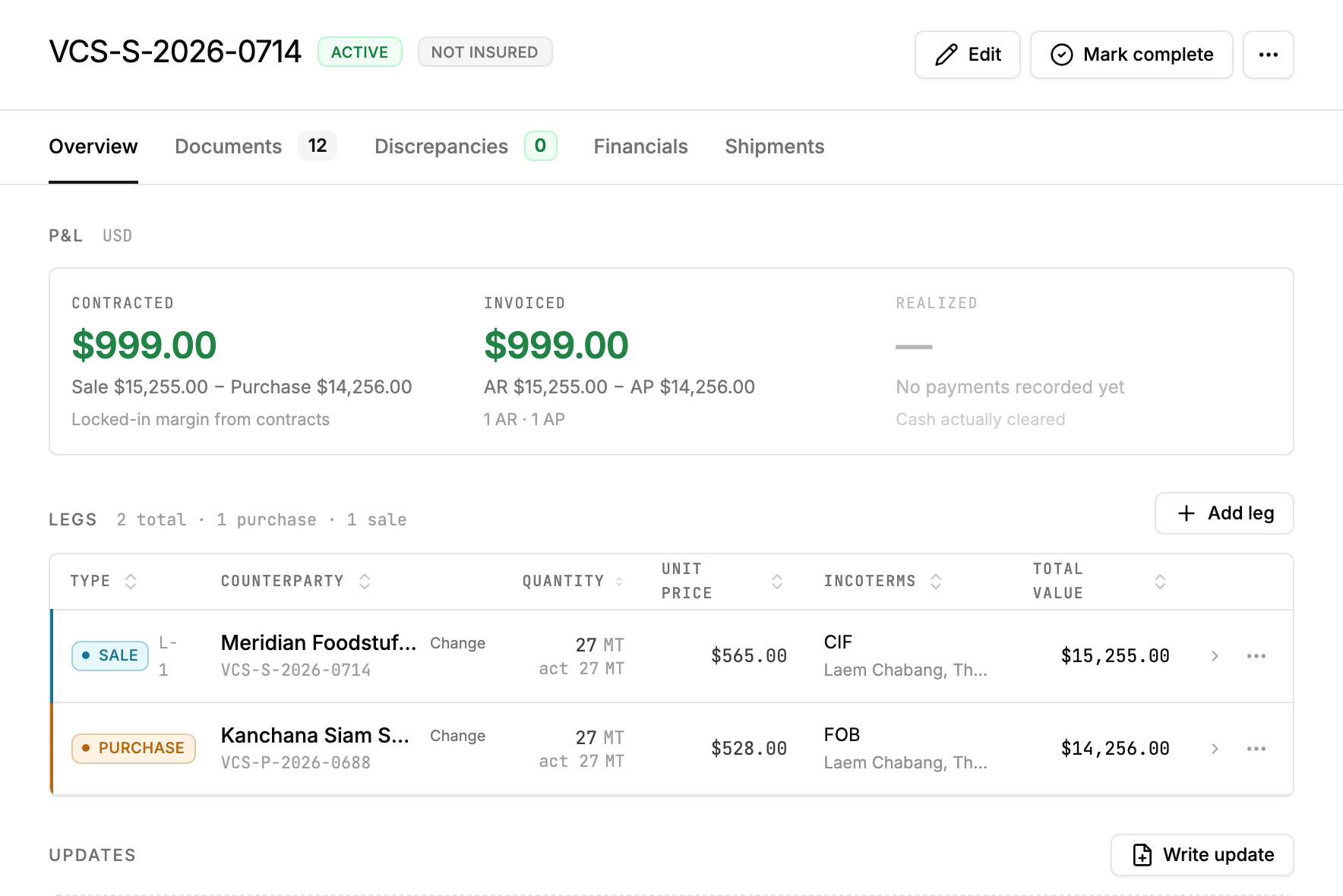Sort by Total Value column arrows
Screen dimensions: 1343x896
click(1160, 582)
